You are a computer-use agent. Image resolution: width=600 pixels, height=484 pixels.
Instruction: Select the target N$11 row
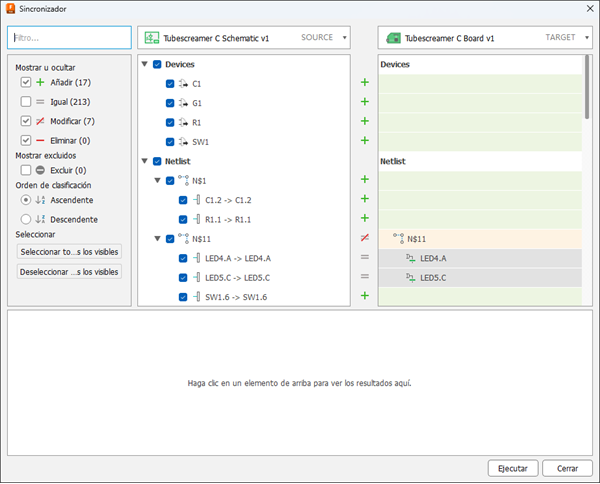[480, 239]
